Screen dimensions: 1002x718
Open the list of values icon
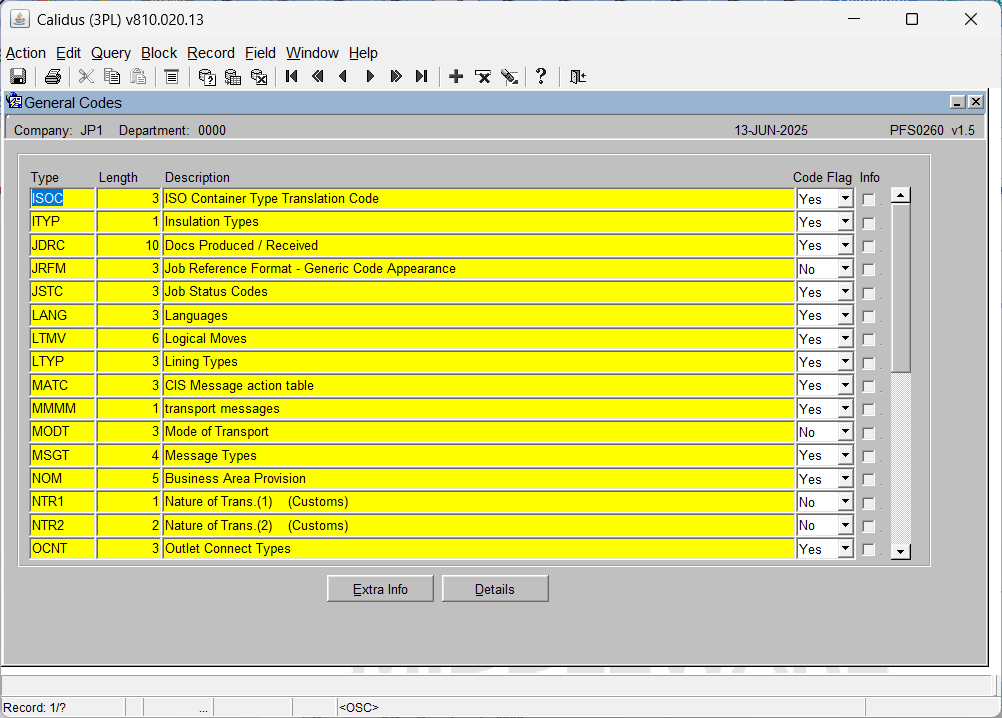click(171, 77)
